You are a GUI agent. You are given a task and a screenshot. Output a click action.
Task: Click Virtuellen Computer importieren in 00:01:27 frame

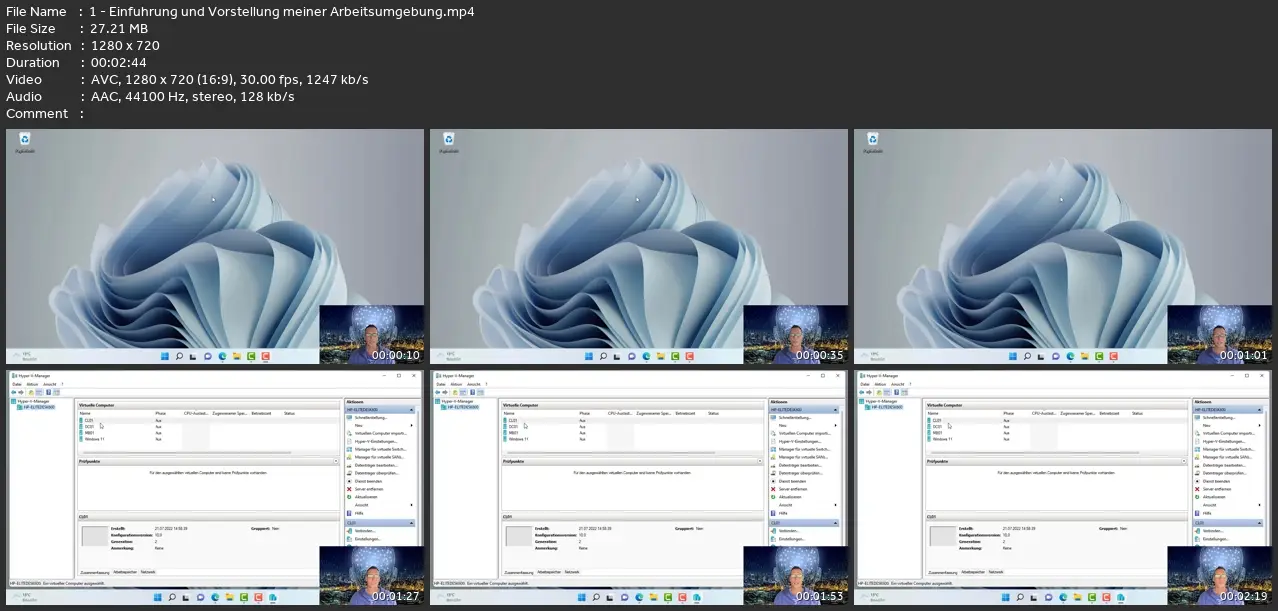pos(378,433)
